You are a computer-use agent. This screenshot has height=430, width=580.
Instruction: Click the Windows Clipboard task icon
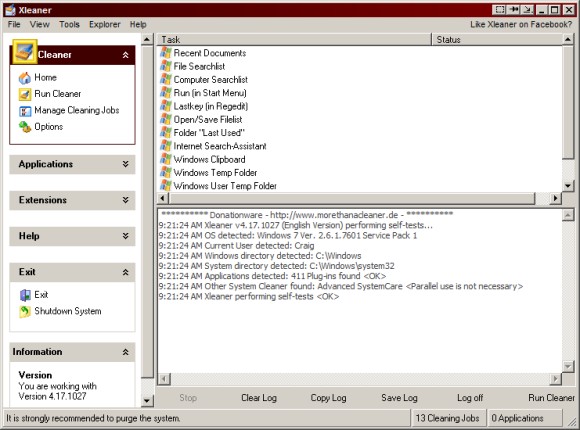point(165,159)
